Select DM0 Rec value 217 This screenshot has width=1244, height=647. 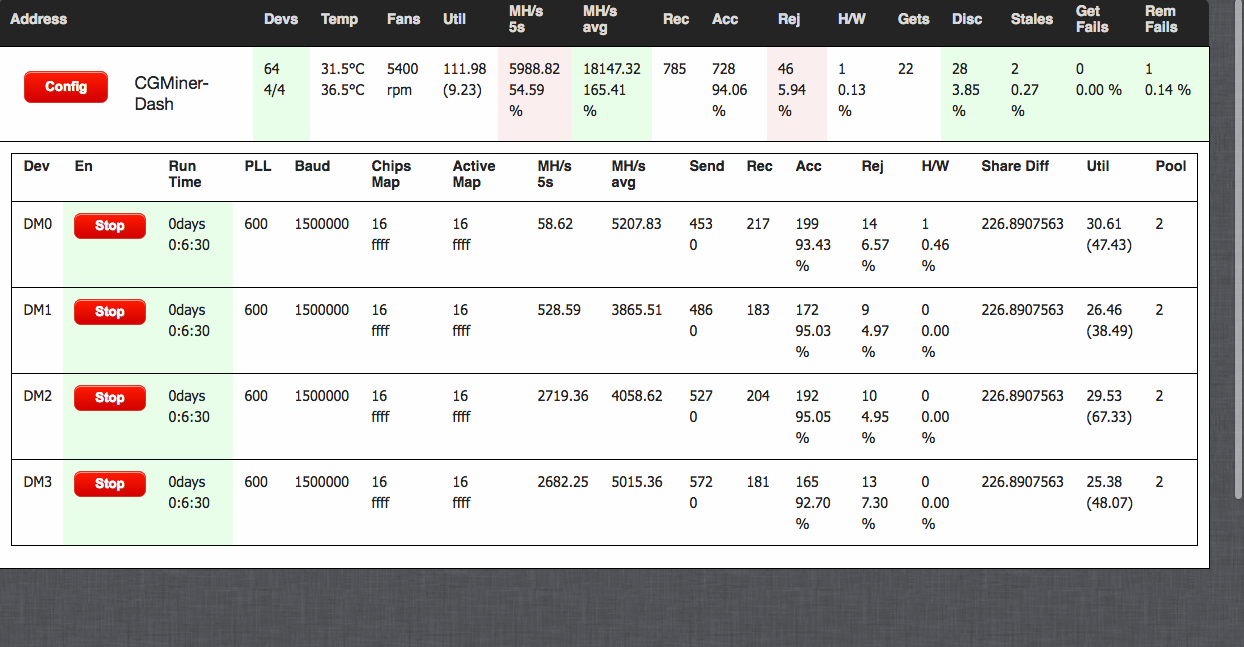(x=758, y=224)
